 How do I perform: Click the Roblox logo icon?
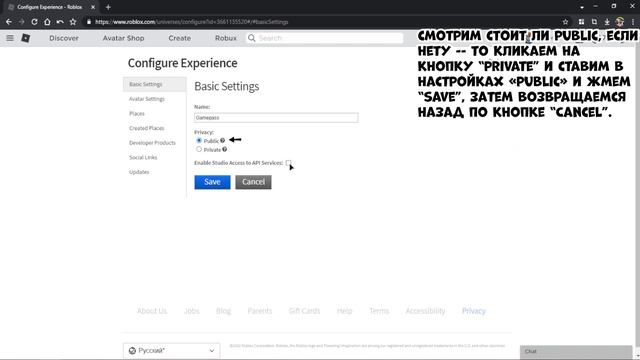25,38
